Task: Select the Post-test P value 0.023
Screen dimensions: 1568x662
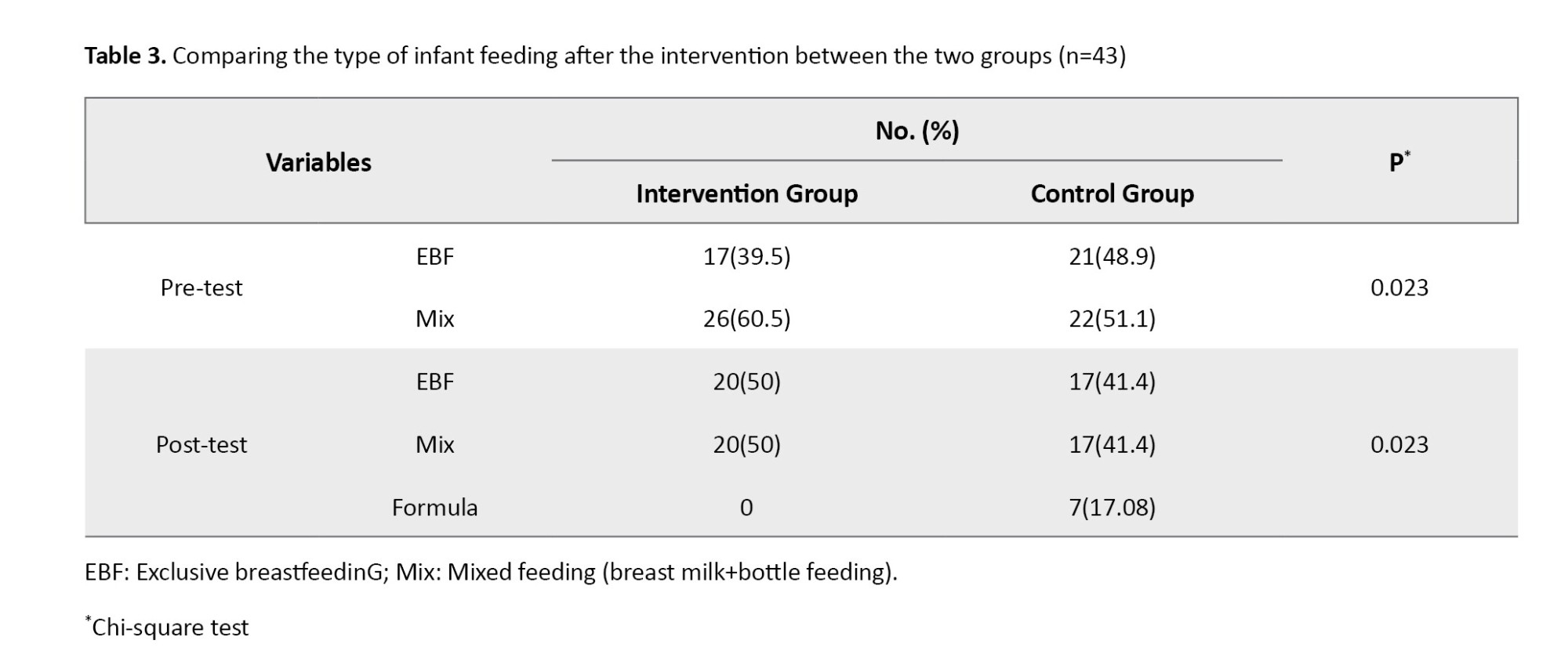Action: point(1399,444)
